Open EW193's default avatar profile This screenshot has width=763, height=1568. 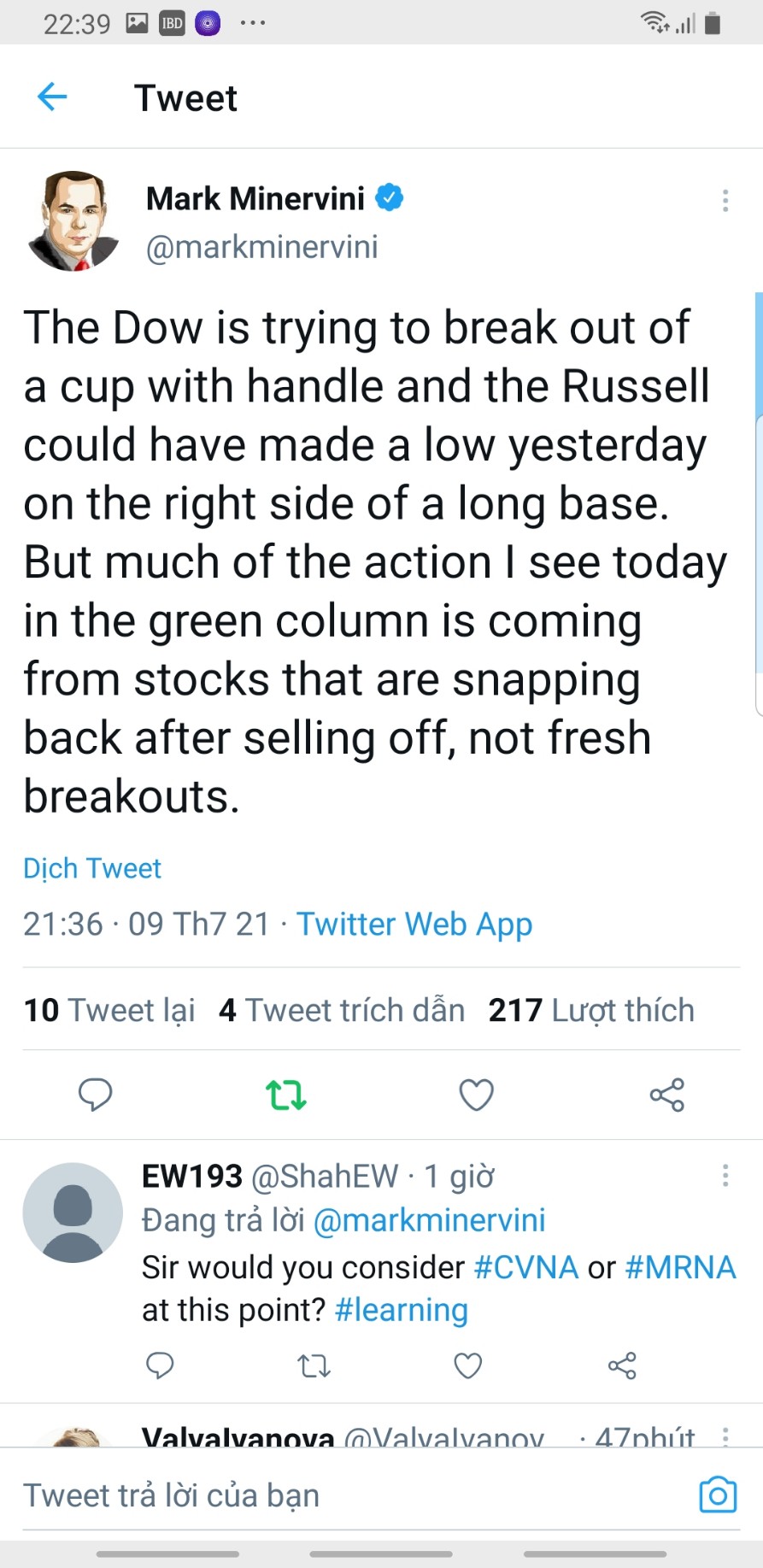point(73,1213)
